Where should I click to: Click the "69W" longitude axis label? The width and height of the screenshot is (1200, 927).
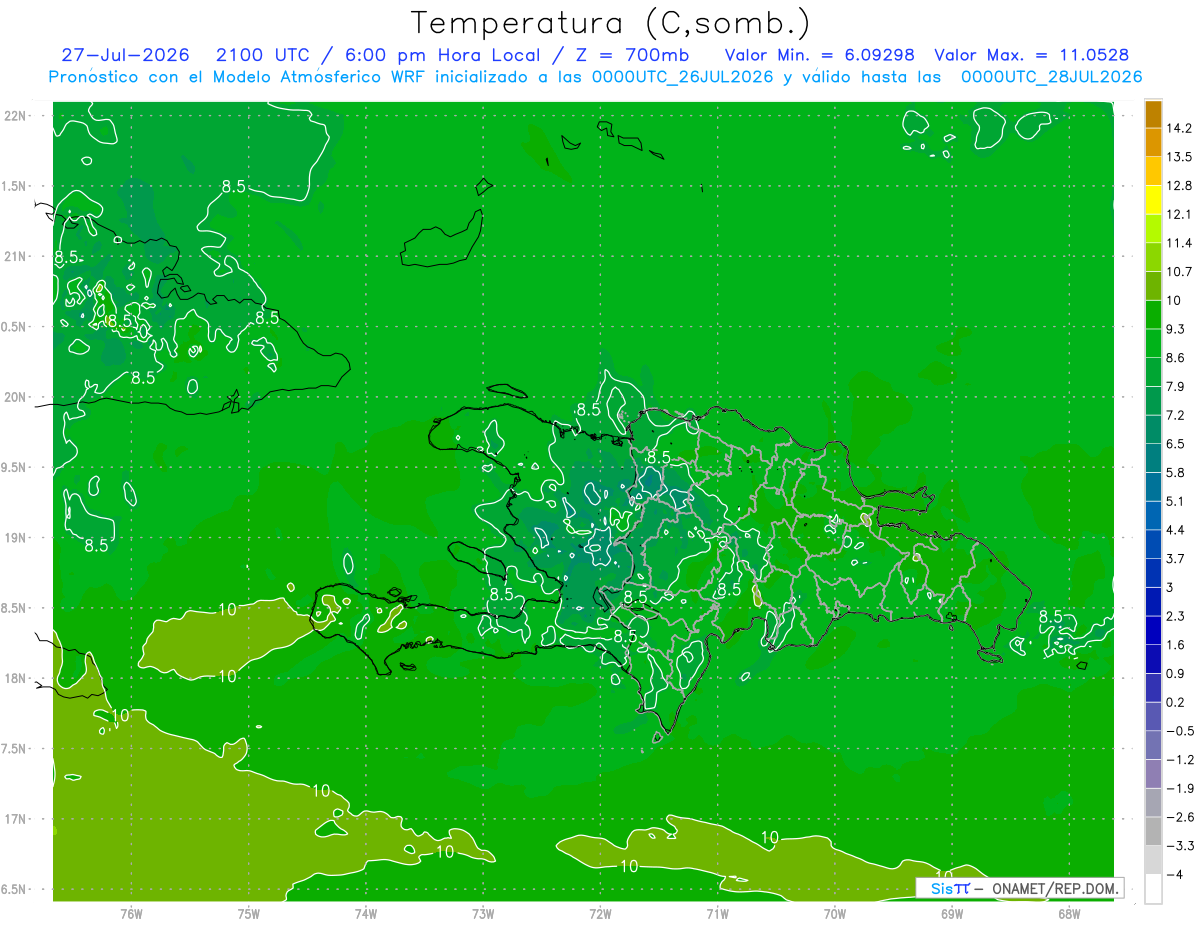951,914
